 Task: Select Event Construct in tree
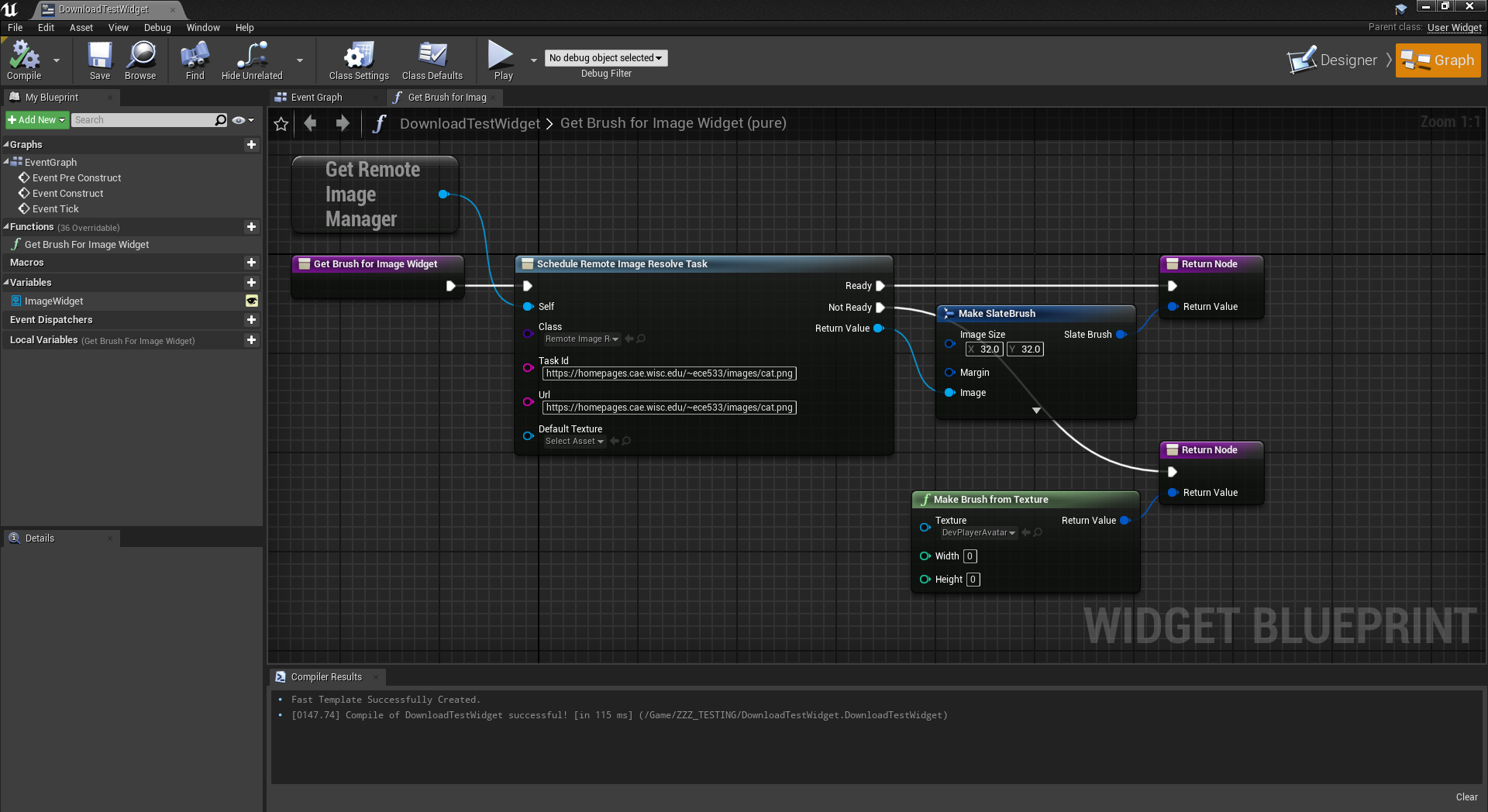[x=68, y=194]
